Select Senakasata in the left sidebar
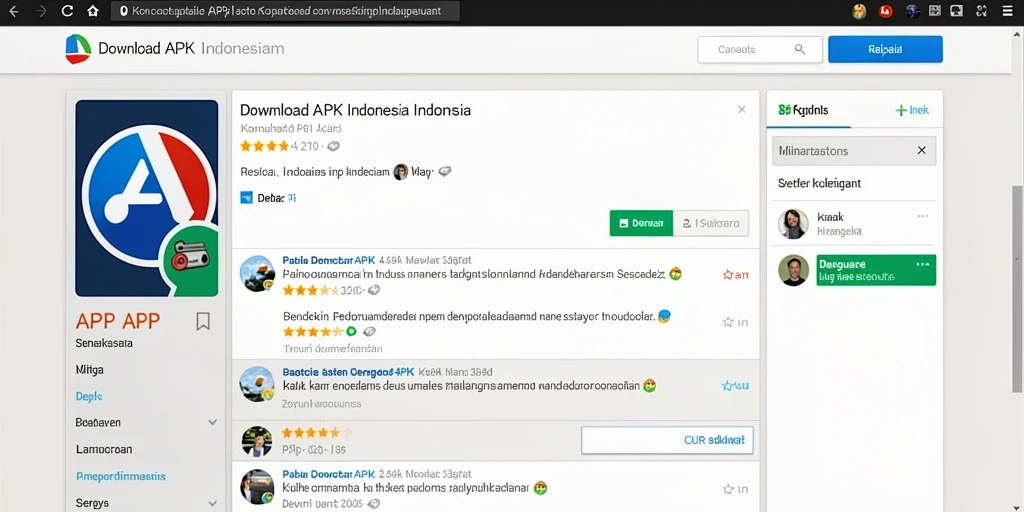This screenshot has width=1024, height=512. pos(104,343)
